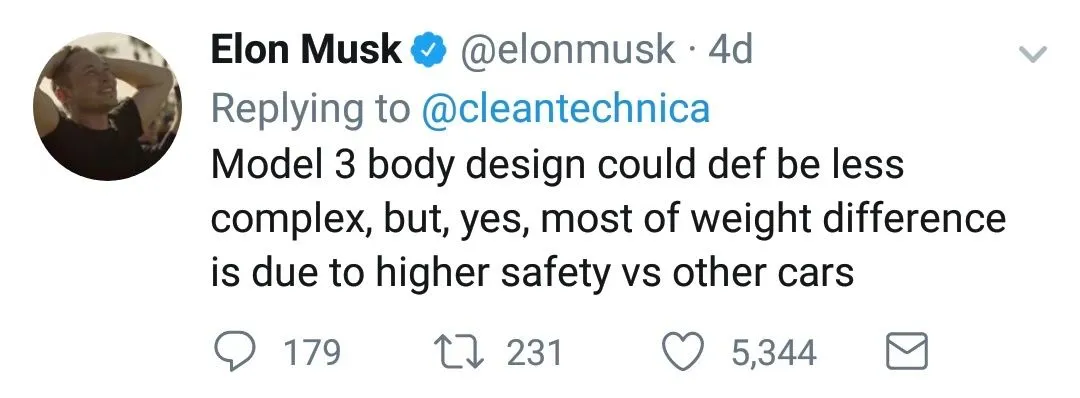1080x398 pixels.
Task: Click the 5,344 likes count
Action: 773,353
